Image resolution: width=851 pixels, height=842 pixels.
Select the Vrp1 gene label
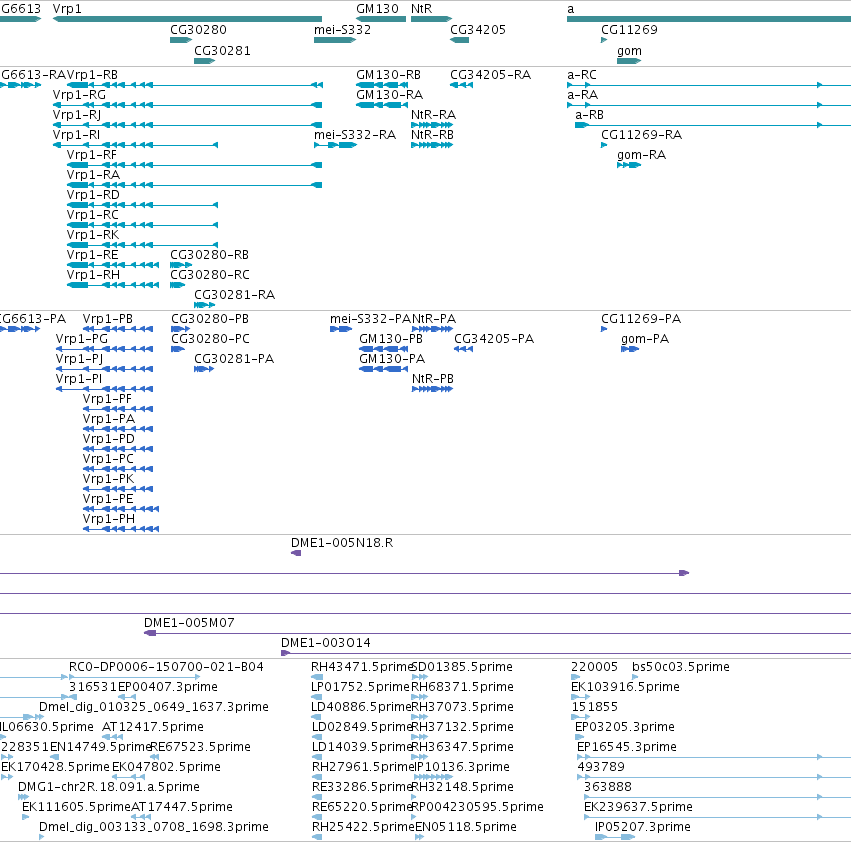point(67,9)
